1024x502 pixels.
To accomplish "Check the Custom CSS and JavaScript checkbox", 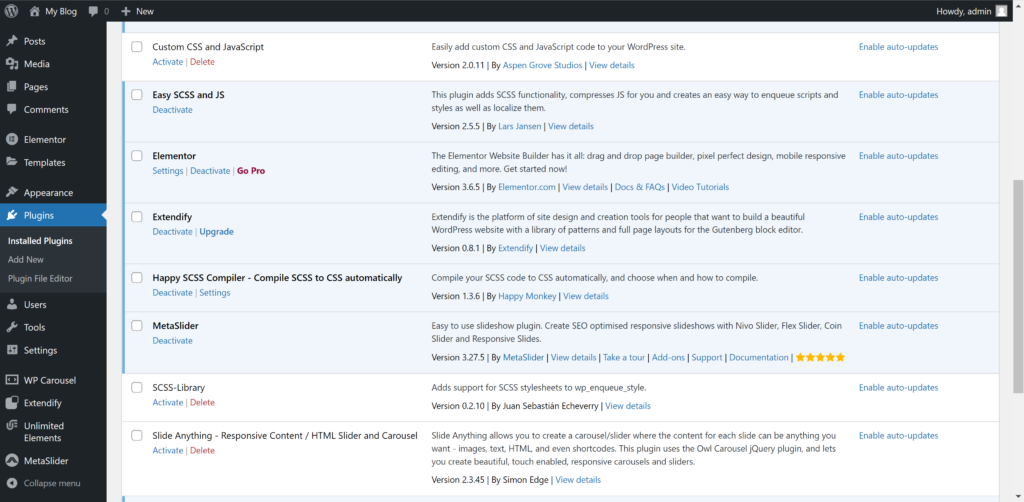I will click(x=136, y=47).
